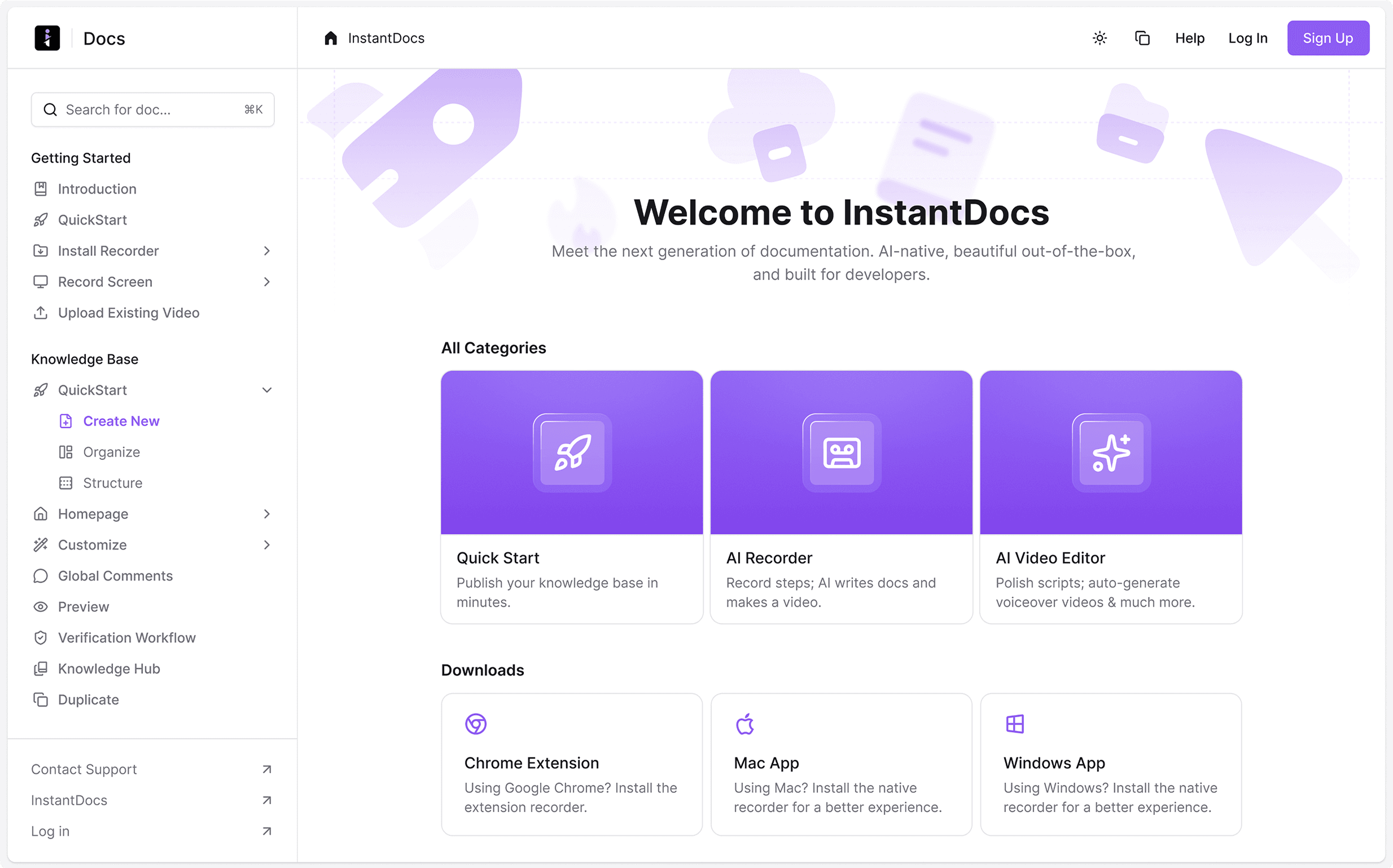Select Create New under QuickStart
Image resolution: width=1393 pixels, height=868 pixels.
click(122, 420)
